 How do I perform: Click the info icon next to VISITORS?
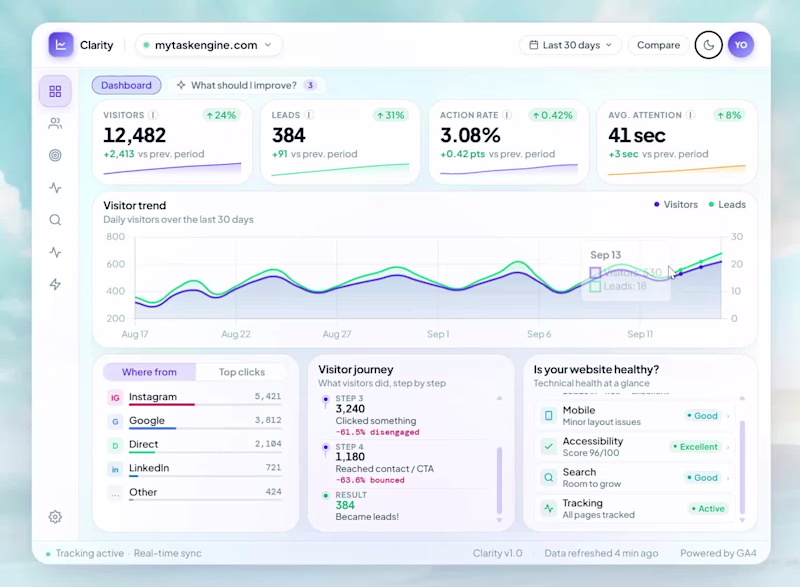click(x=153, y=115)
